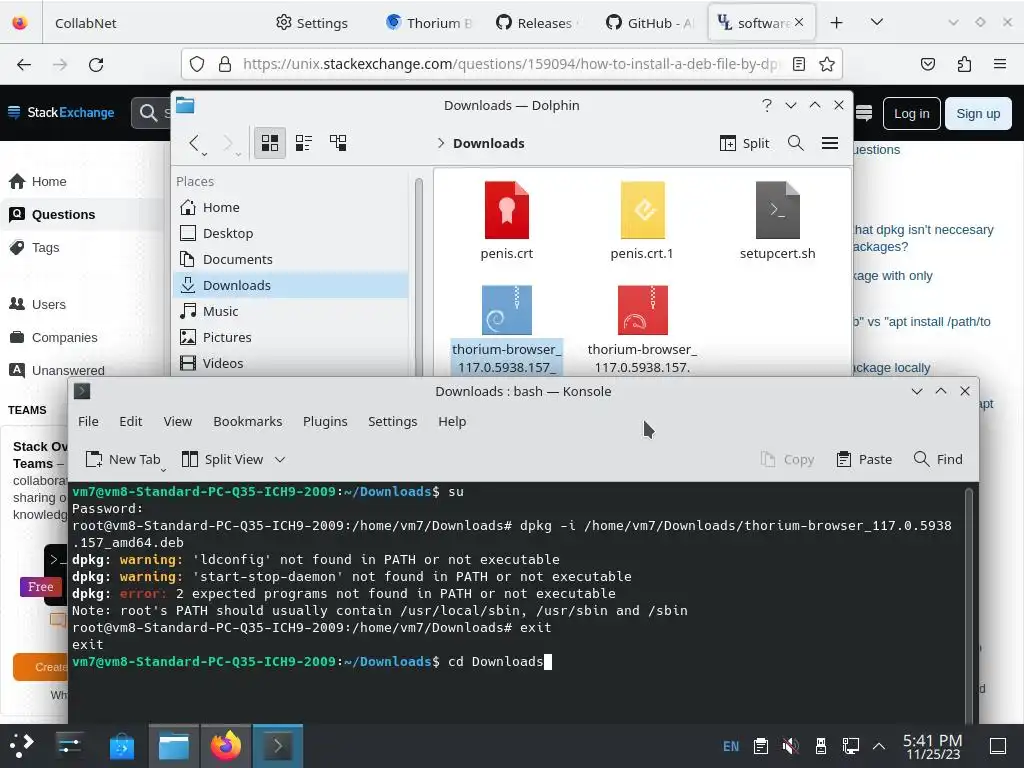Viewport: 1024px width, 768px height.
Task: Open the Dolphin help question mark
Action: 767,105
